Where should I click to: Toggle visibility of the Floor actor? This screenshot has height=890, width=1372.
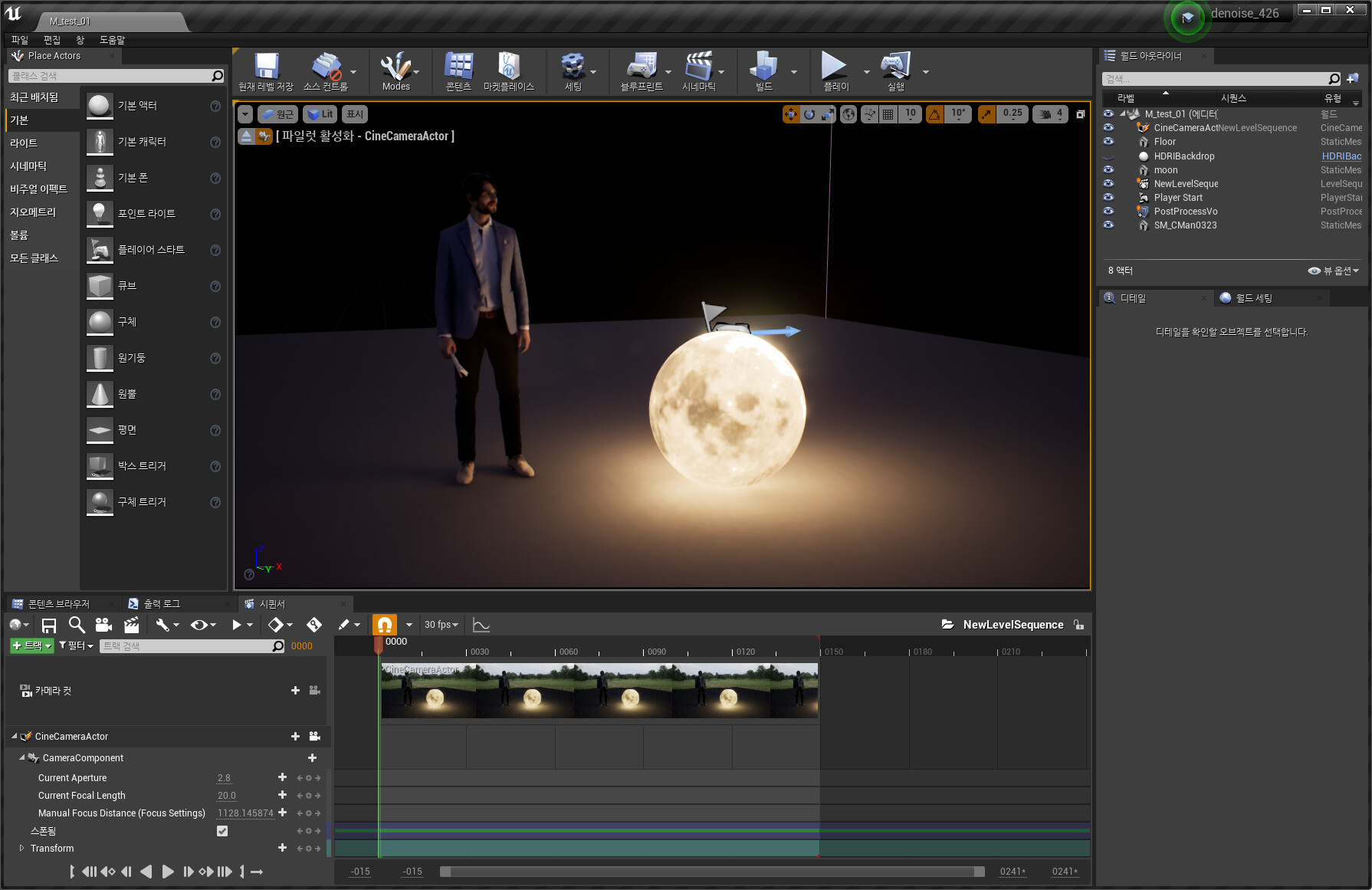click(x=1108, y=142)
